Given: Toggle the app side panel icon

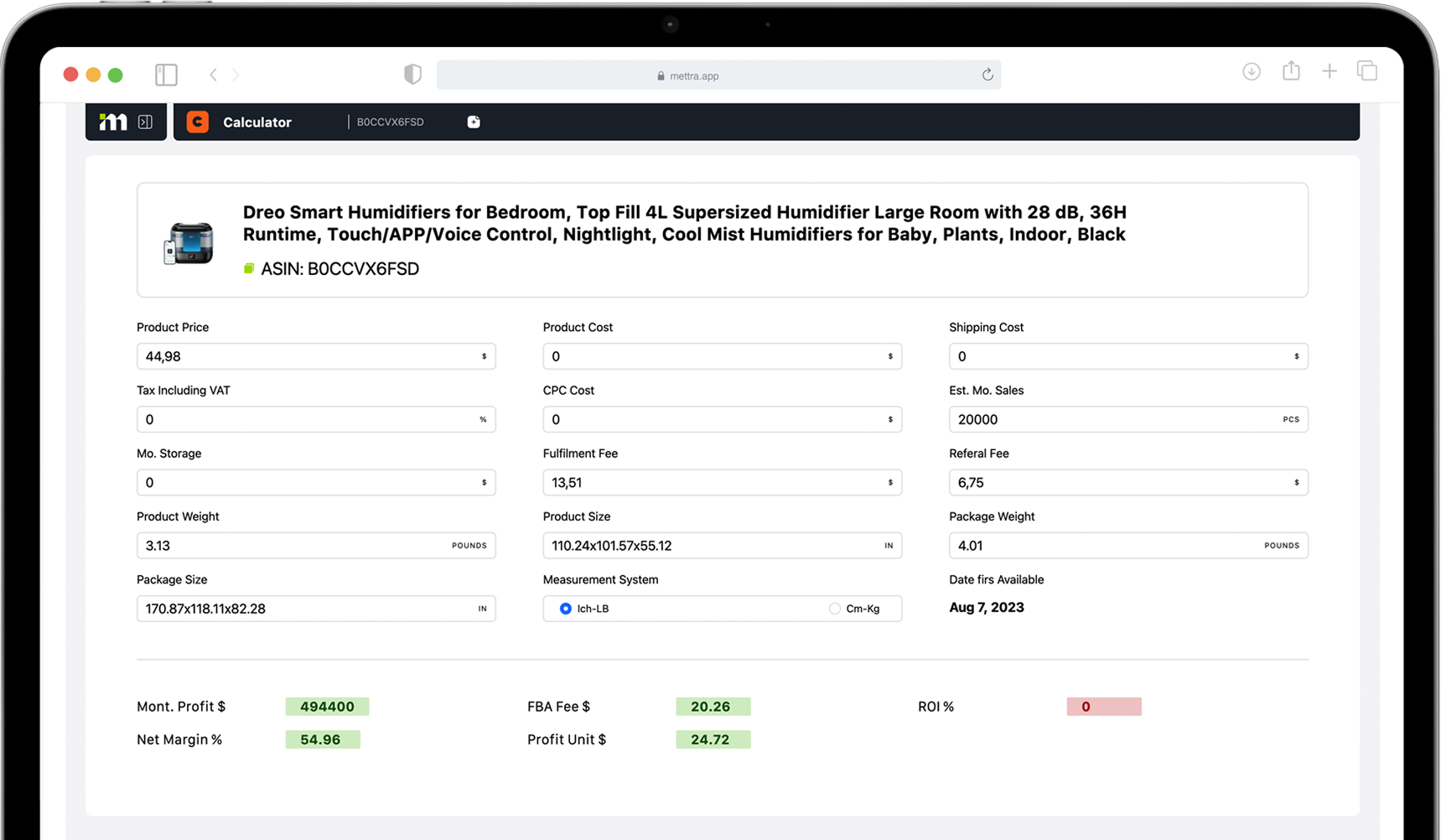Looking at the screenshot, I should click(145, 122).
